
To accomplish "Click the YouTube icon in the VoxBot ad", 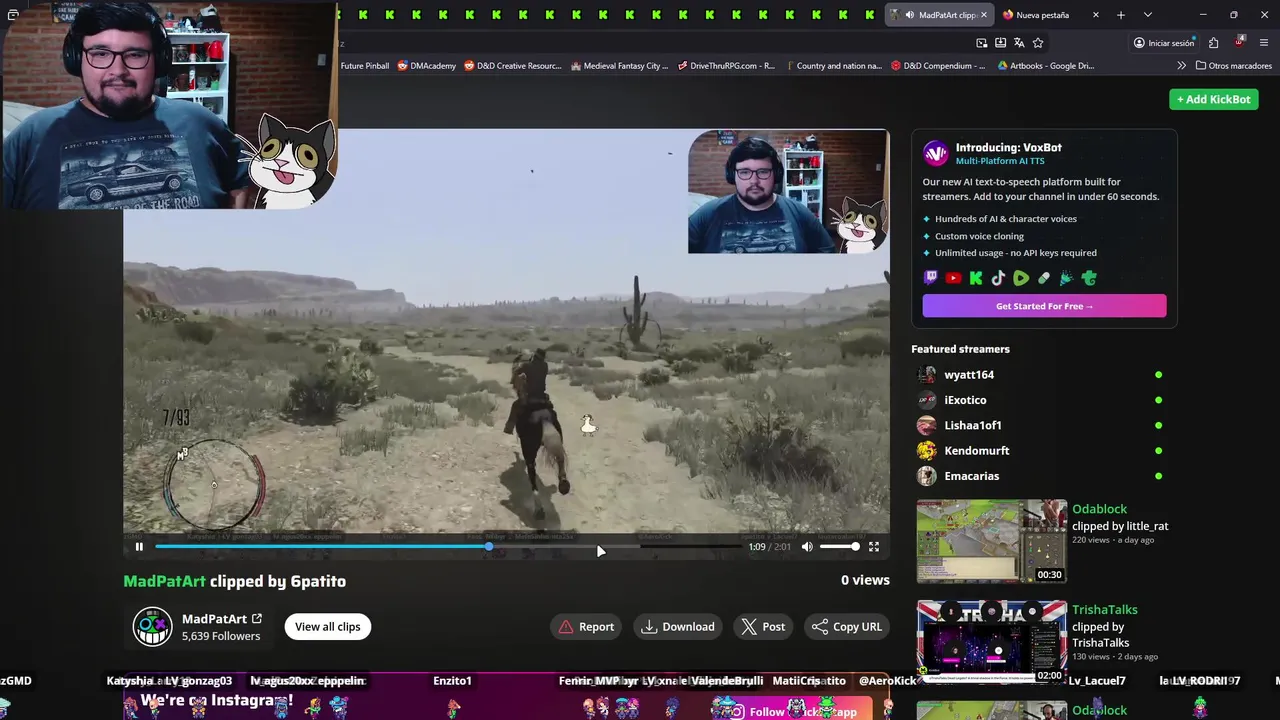I will point(953,279).
